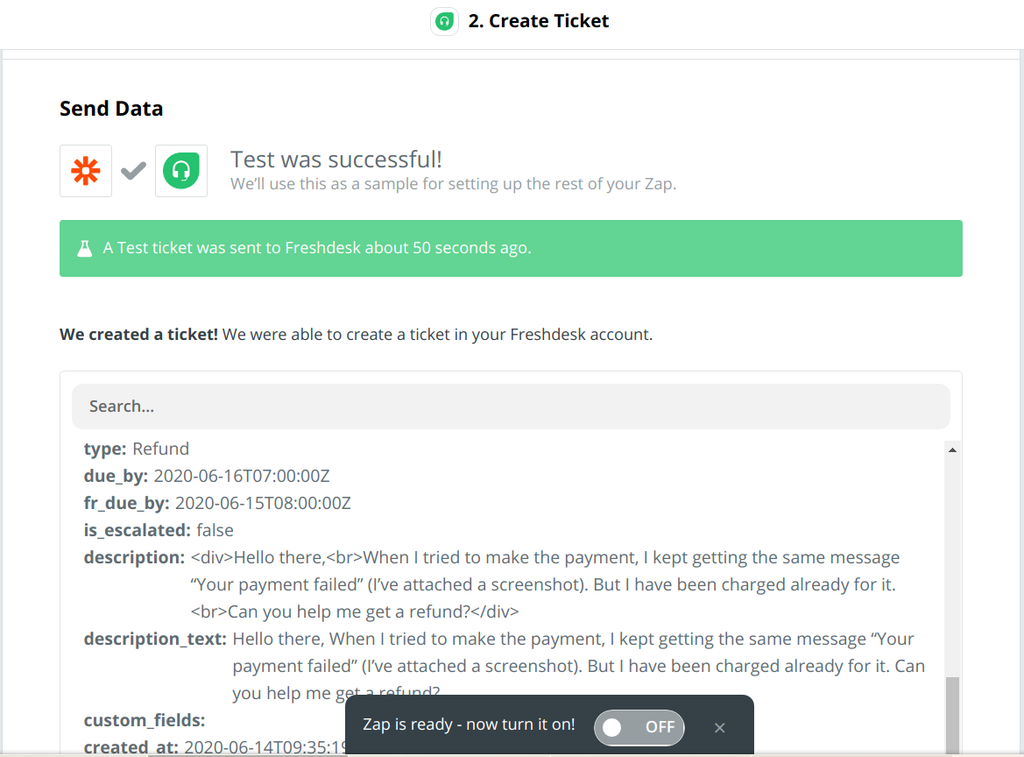This screenshot has width=1024, height=757.
Task: Select the "Send Data" section heading
Action: pyautogui.click(x=111, y=108)
